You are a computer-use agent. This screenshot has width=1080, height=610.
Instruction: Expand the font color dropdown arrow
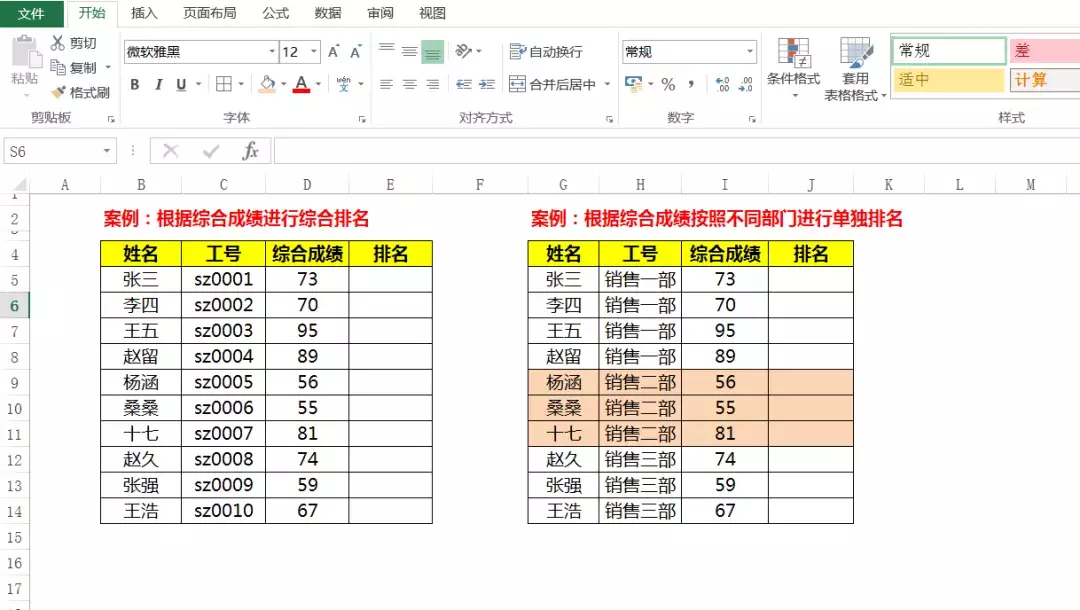point(318,84)
